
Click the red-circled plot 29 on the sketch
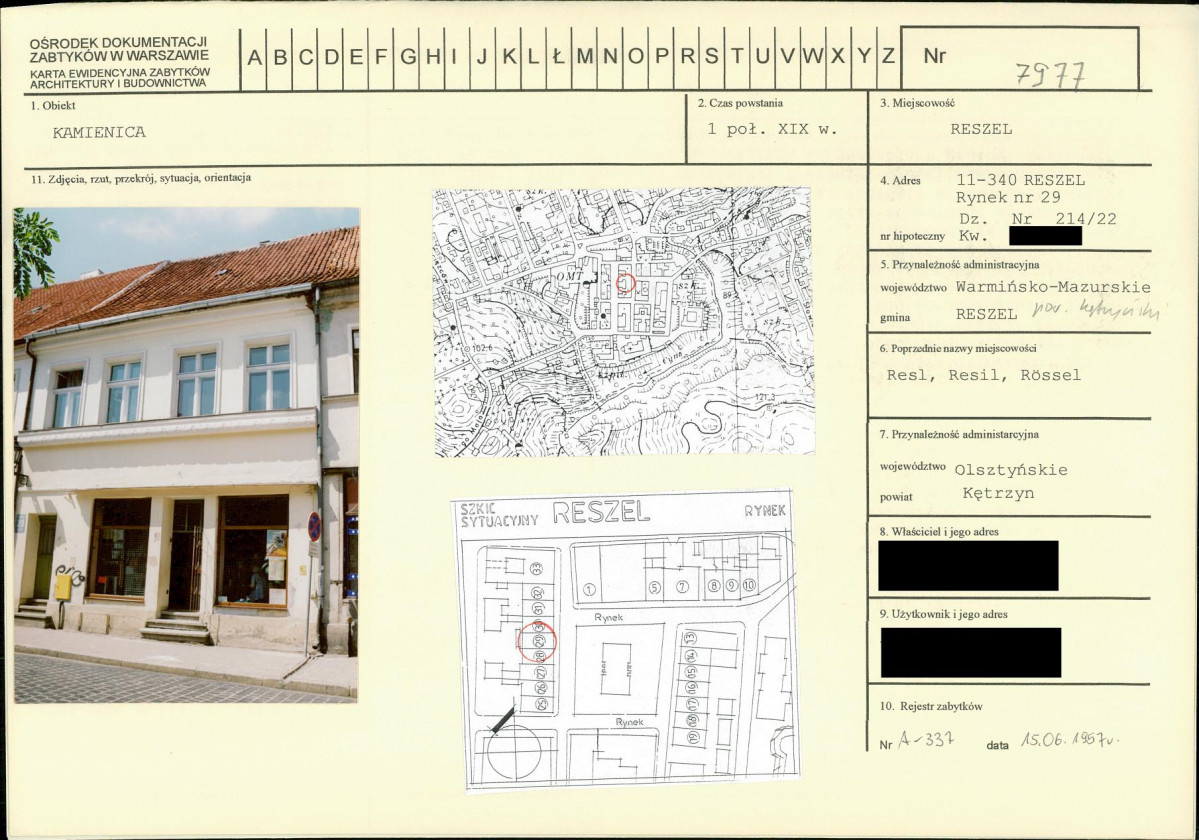point(538,642)
